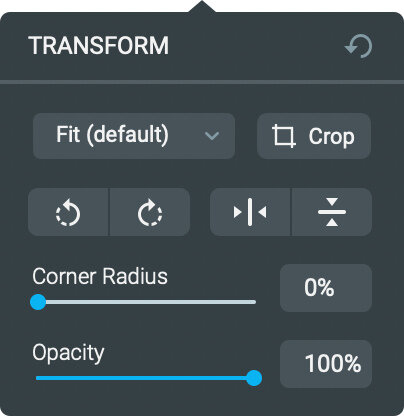Click the Opacity slider handle
Image resolution: width=404 pixels, height=416 pixels.
click(254, 378)
